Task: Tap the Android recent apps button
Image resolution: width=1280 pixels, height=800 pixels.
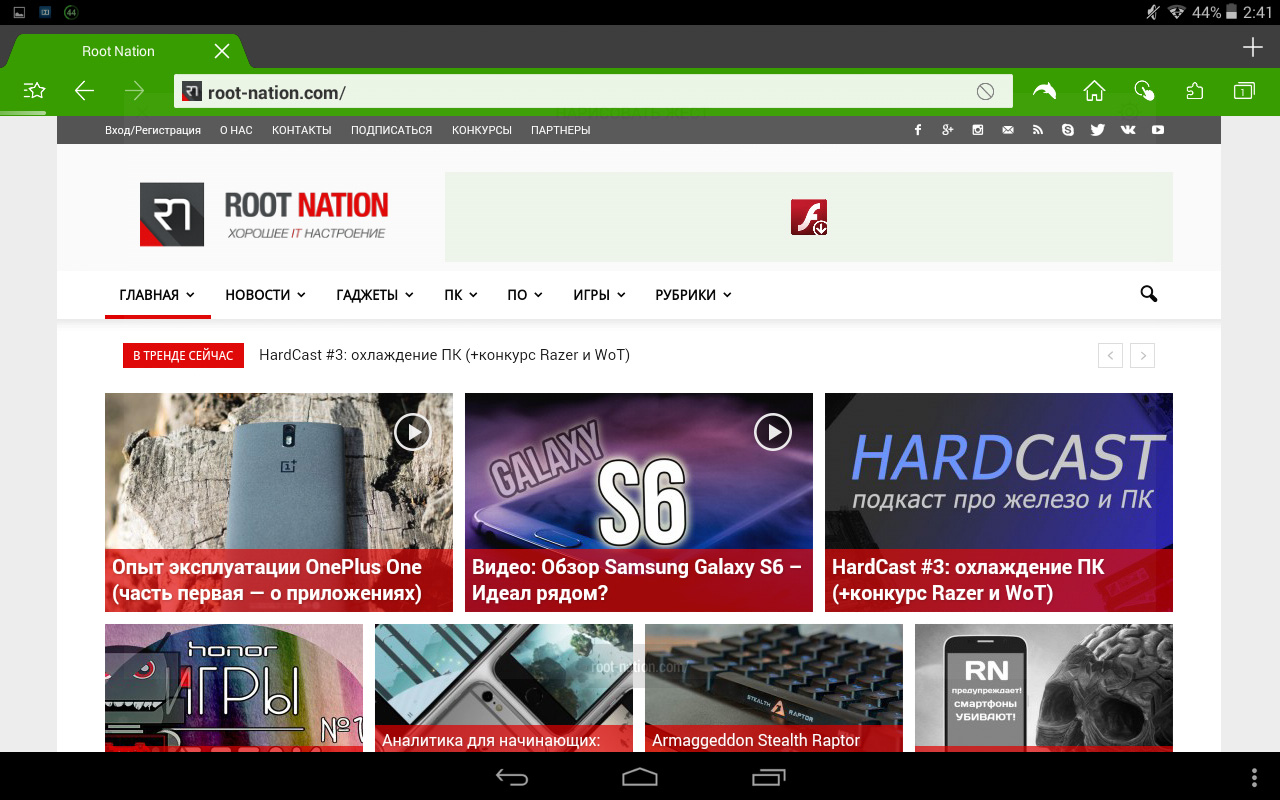Action: 768,777
